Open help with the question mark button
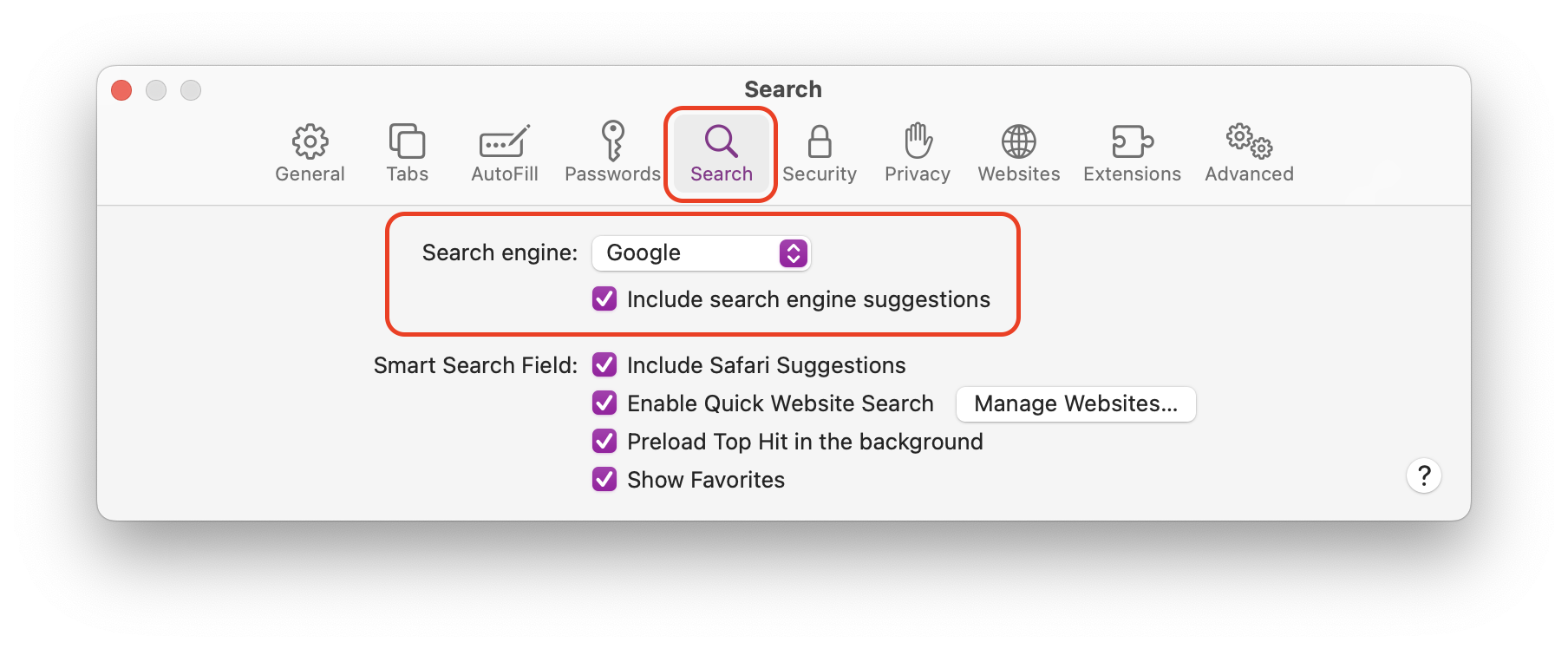Screen dimensions: 1568x649 tap(1423, 475)
